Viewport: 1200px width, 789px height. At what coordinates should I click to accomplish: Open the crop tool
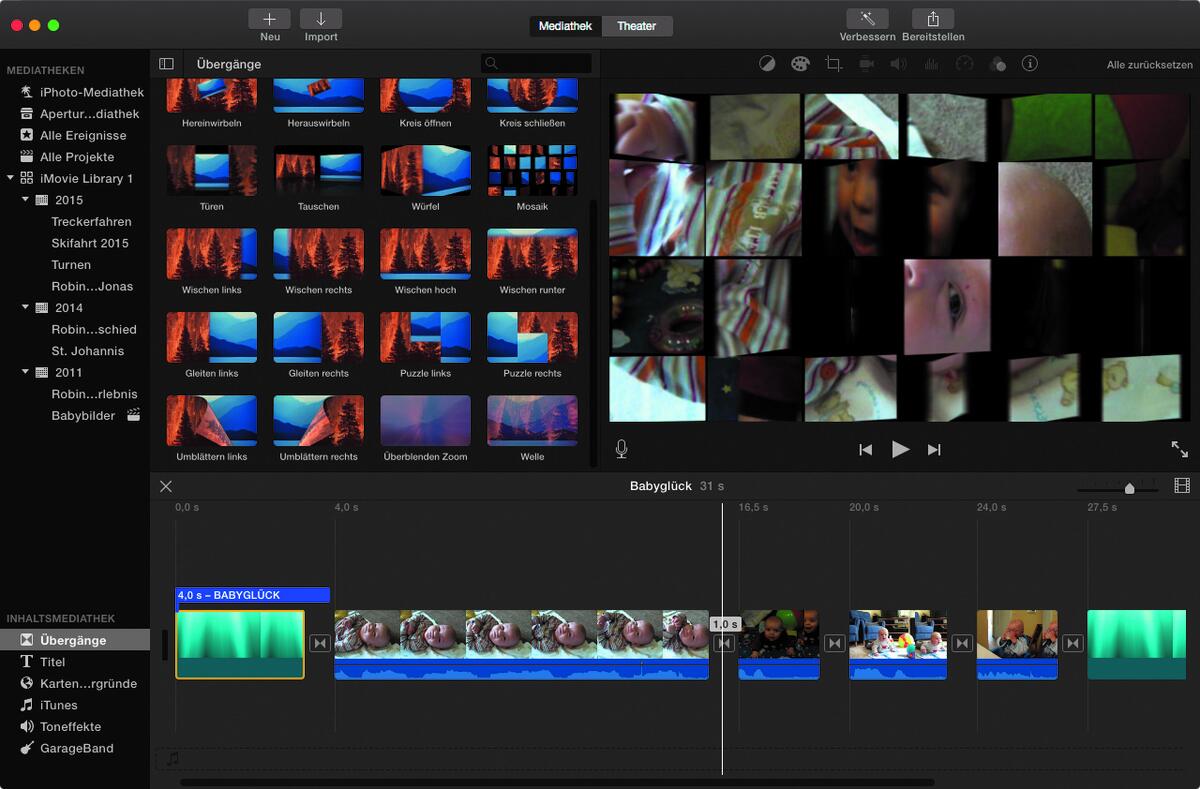(x=833, y=63)
